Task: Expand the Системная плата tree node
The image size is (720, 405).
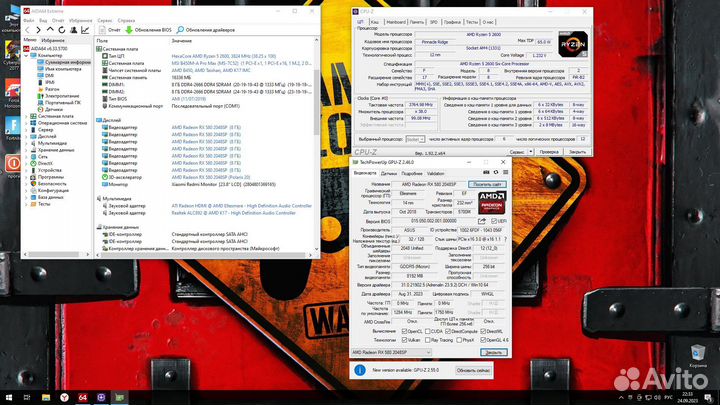Action: tap(26, 116)
